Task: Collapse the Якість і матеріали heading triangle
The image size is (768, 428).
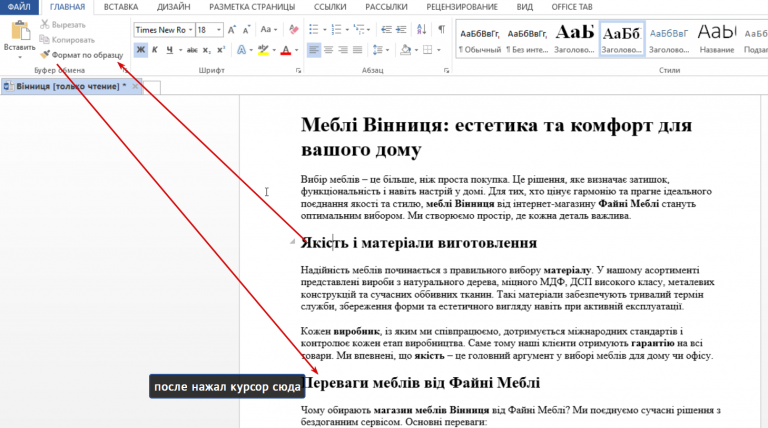Action: click(292, 241)
